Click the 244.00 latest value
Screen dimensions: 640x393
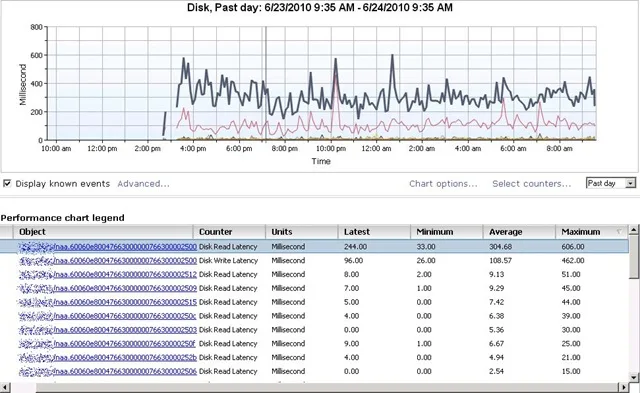(355, 246)
